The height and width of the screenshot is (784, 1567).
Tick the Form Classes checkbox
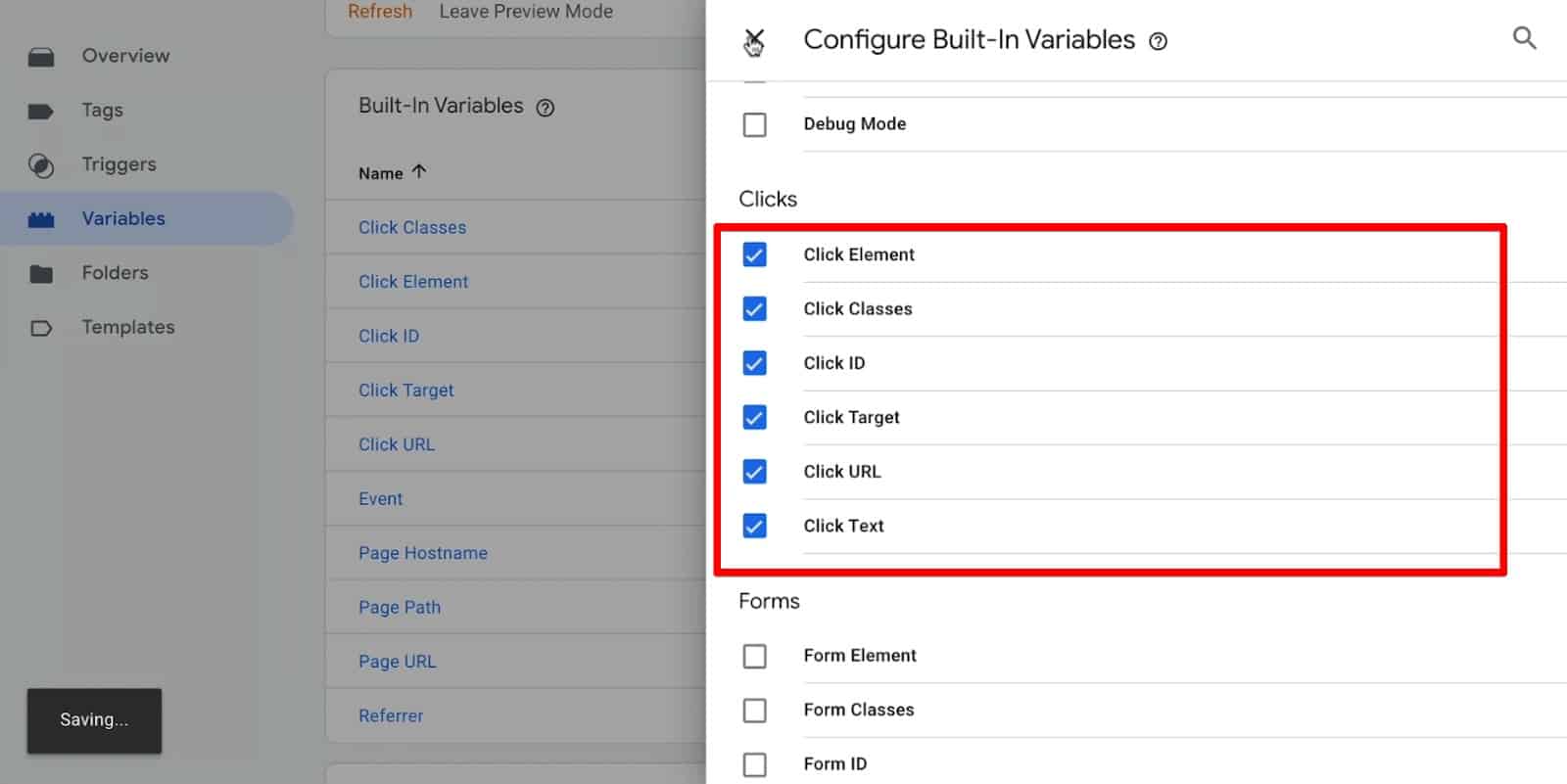pos(754,710)
